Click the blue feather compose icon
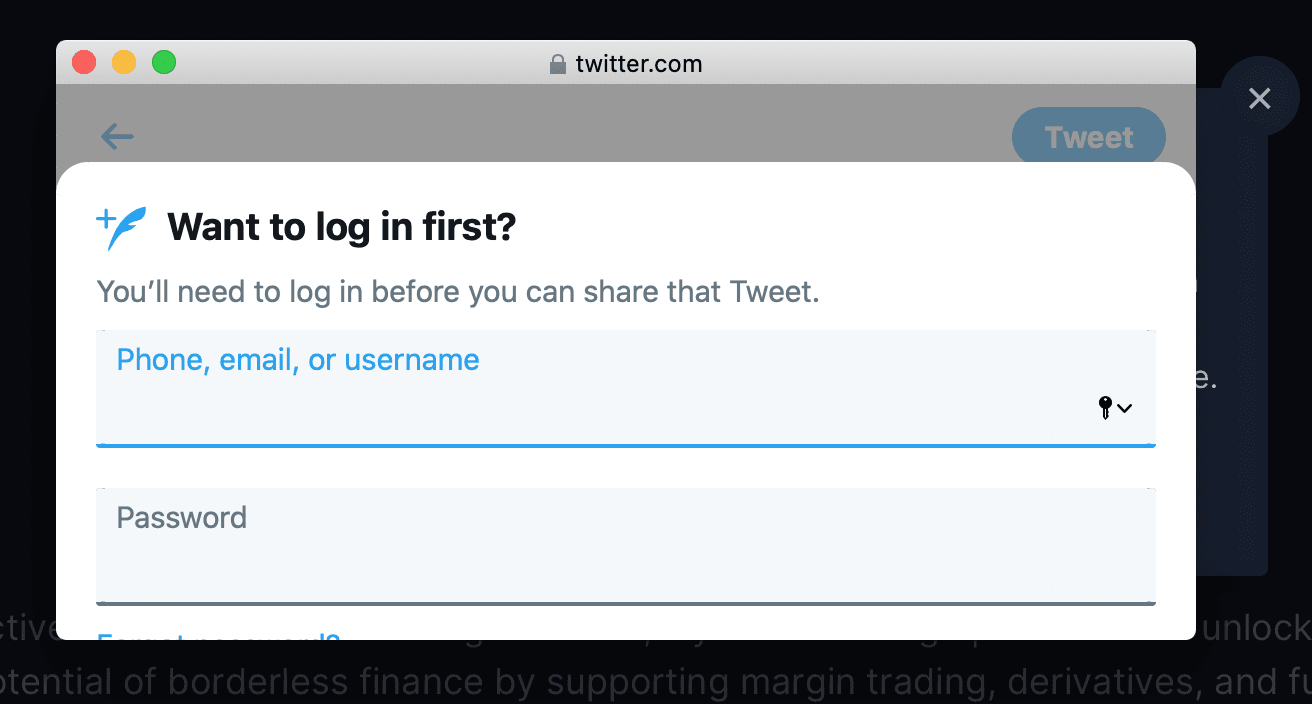The height and width of the screenshot is (704, 1312). (x=122, y=228)
